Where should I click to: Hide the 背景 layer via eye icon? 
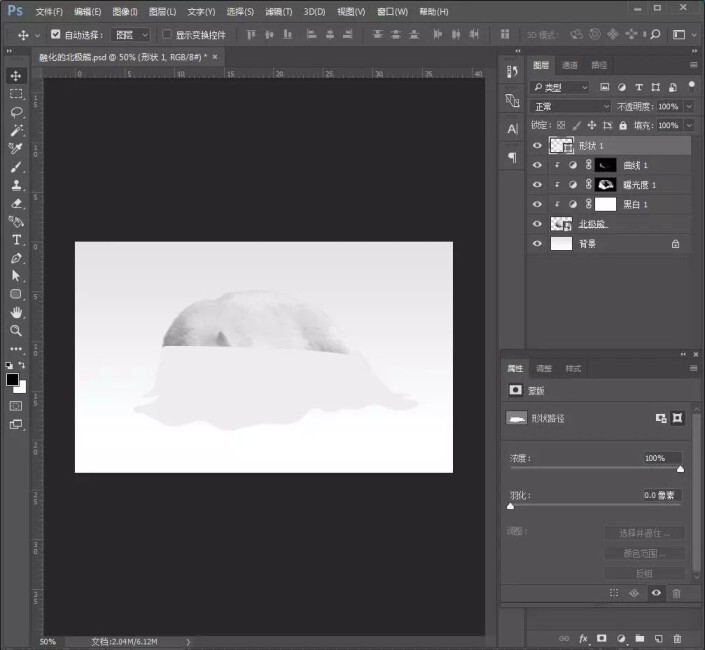click(x=538, y=243)
